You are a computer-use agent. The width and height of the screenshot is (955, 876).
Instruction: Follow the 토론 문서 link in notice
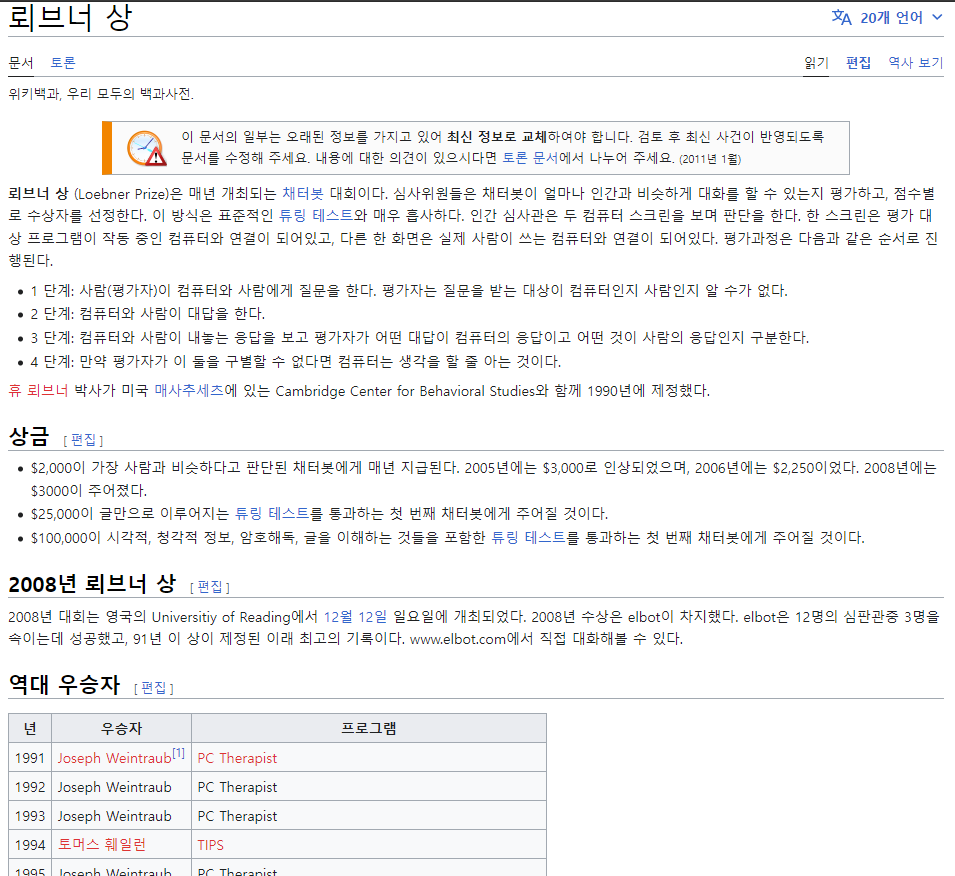pyautogui.click(x=529, y=158)
